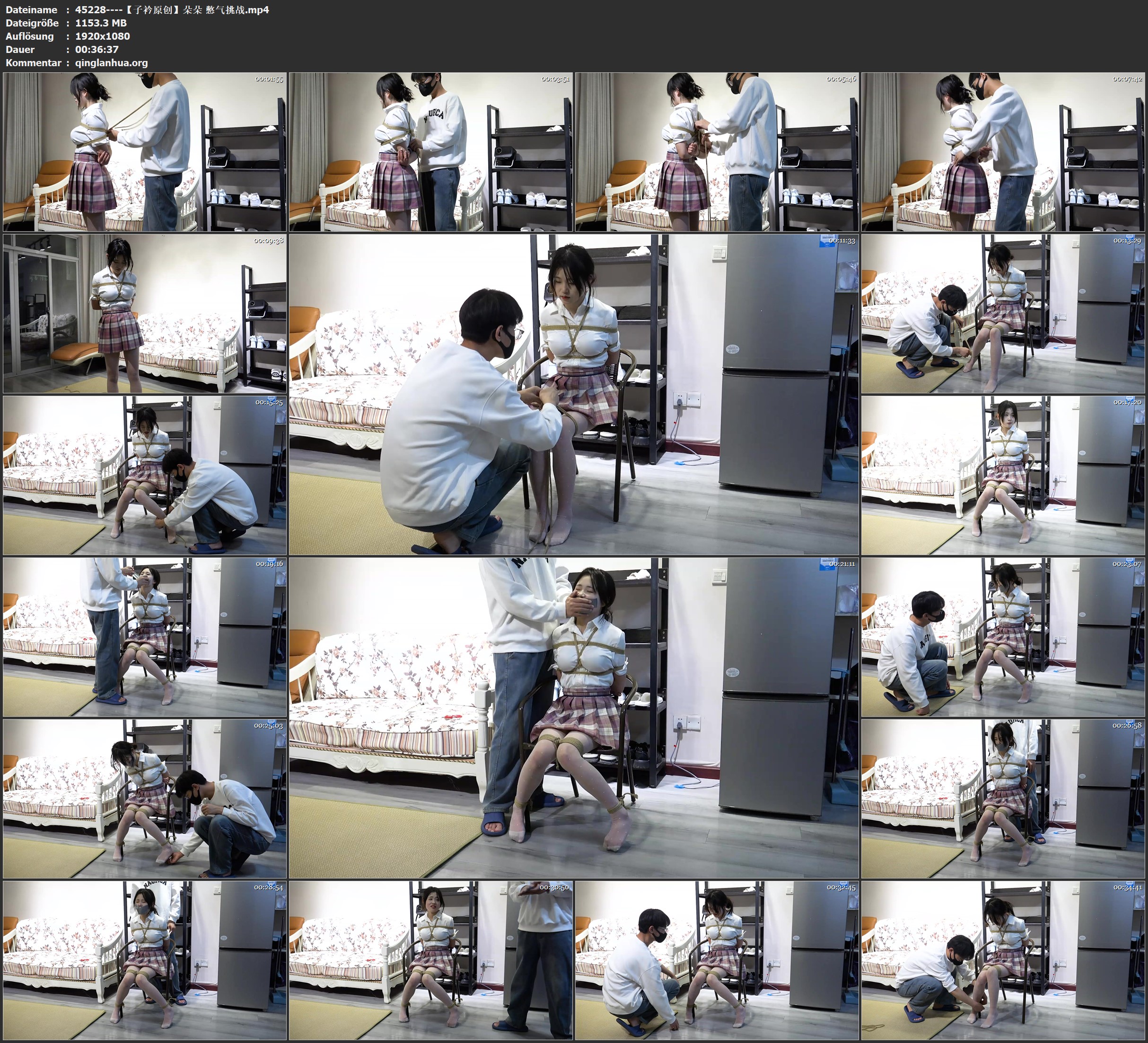Image resolution: width=1148 pixels, height=1043 pixels.
Task: Click the thumbnail timestamped 00:13:29
Action: pos(1002,313)
